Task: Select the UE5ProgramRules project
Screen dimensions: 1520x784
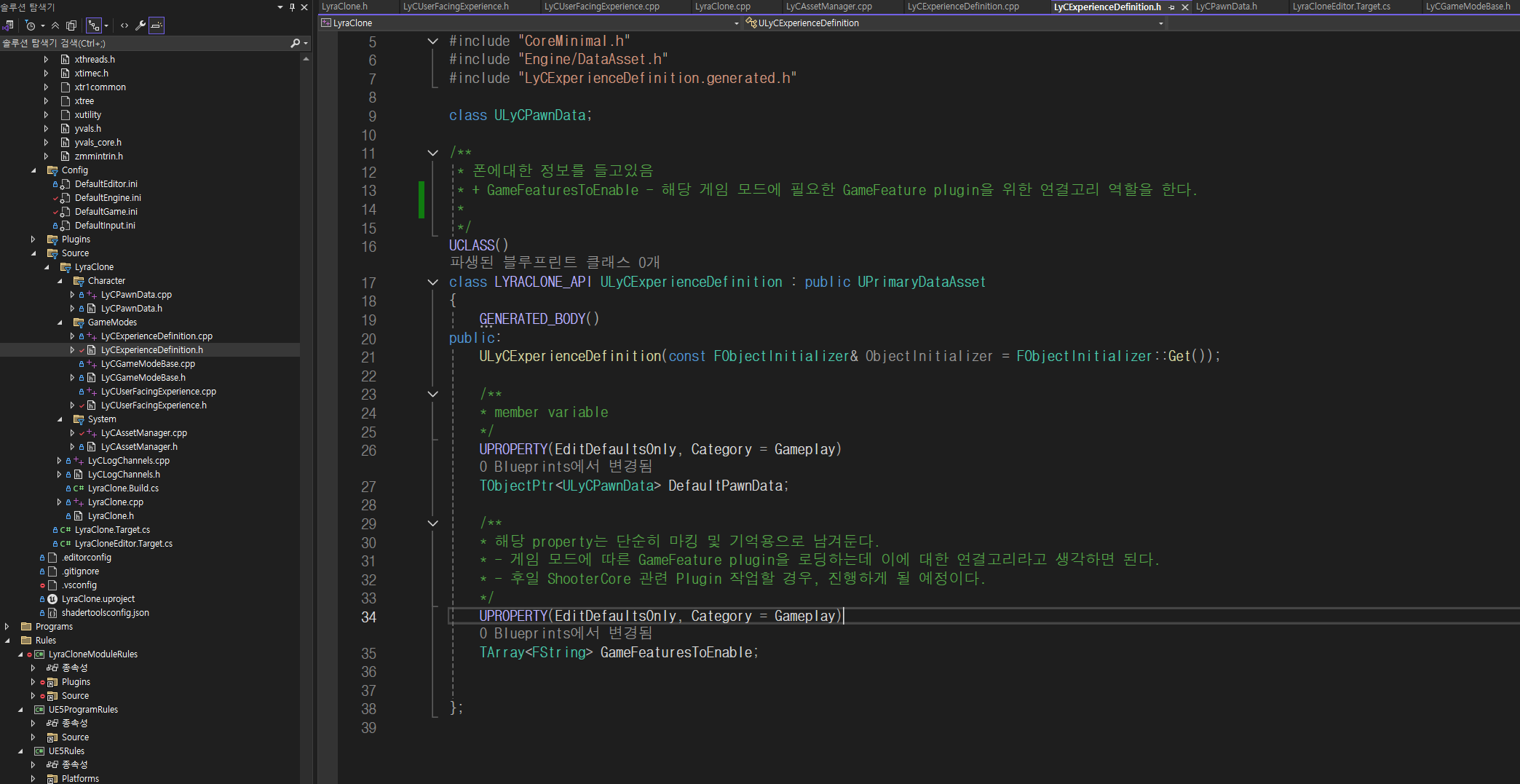Action: pos(83,710)
